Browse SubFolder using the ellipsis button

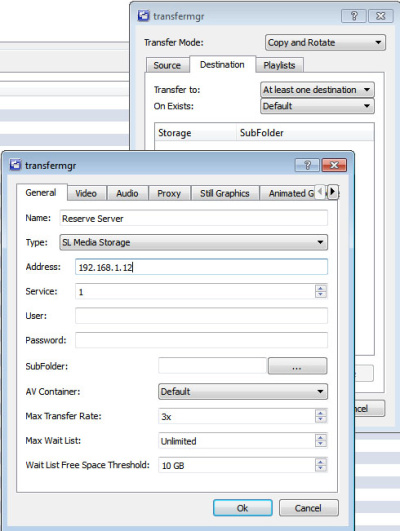pos(297,366)
